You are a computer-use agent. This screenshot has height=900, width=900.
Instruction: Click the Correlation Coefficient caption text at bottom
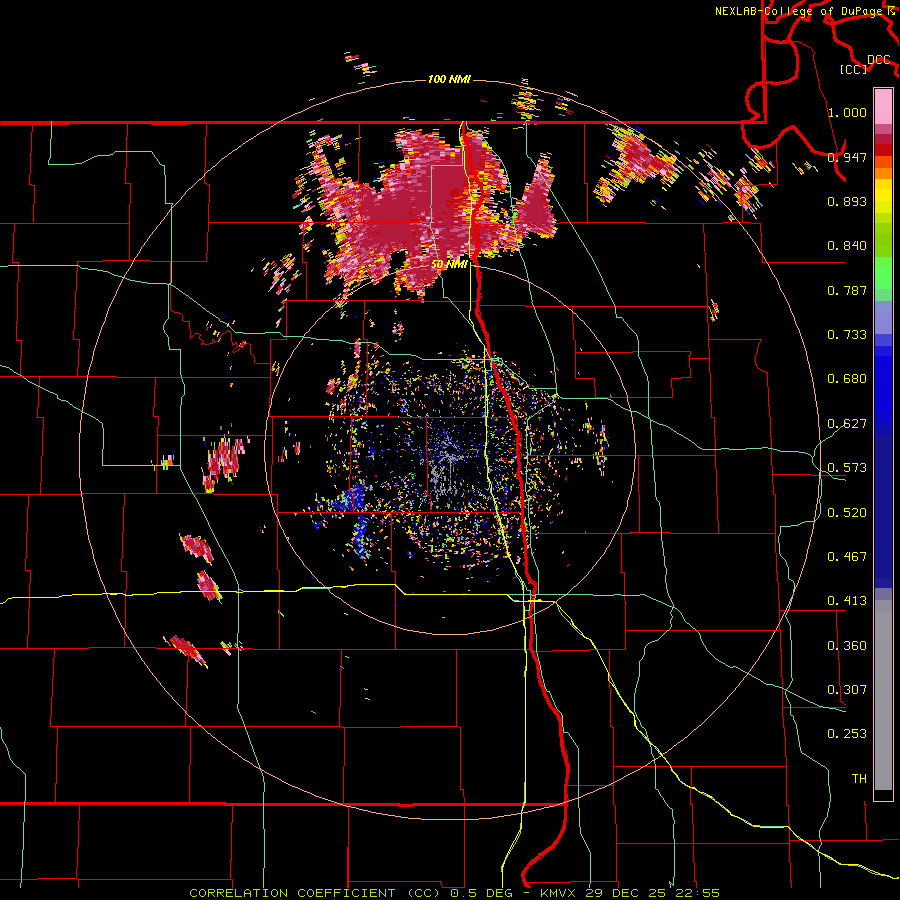[x=455, y=893]
